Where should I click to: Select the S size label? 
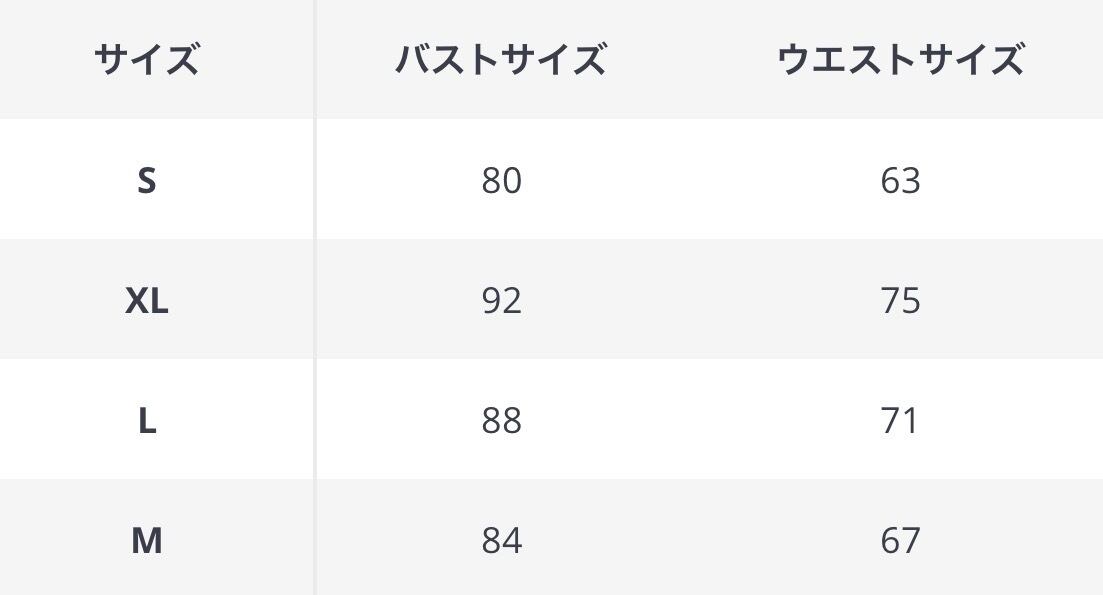(x=147, y=181)
